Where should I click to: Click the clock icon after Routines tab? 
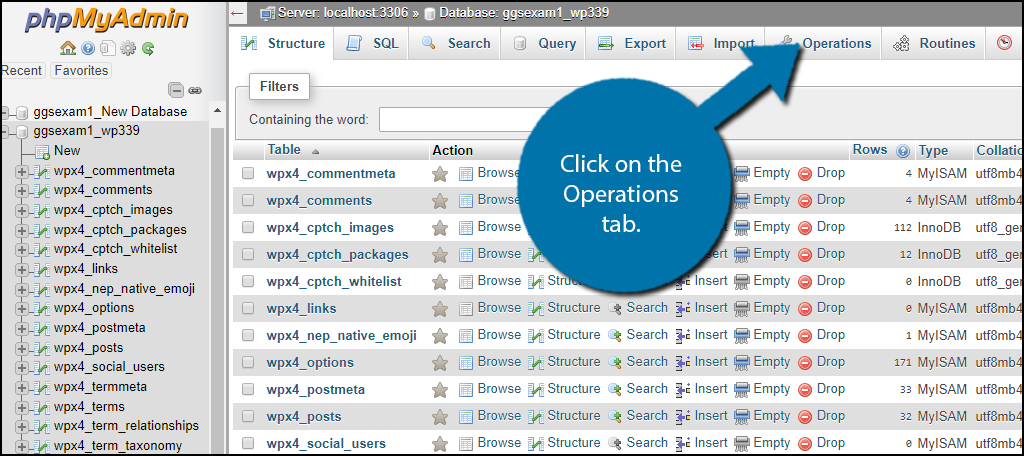1004,43
